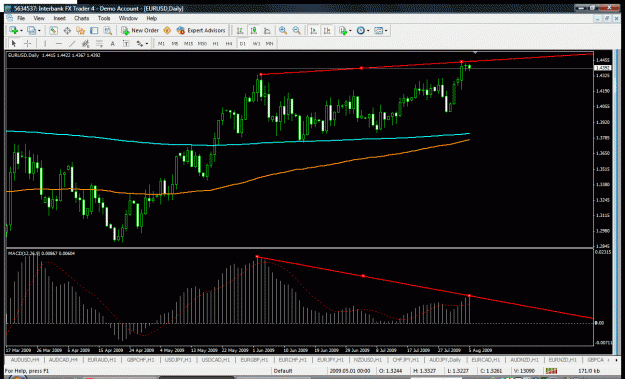Viewport: 625px width, 379px height.
Task: Expand the Periods dropdown arrow
Action: tap(368, 31)
